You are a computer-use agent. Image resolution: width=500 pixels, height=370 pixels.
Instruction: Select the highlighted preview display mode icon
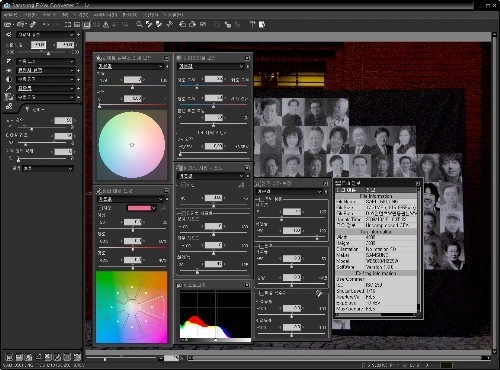(87, 24)
